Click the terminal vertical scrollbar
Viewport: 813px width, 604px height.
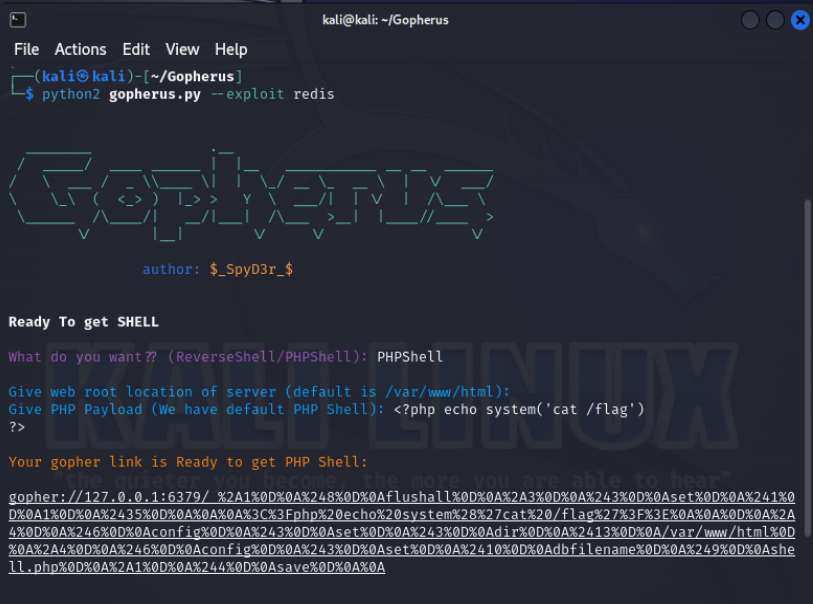tap(807, 368)
